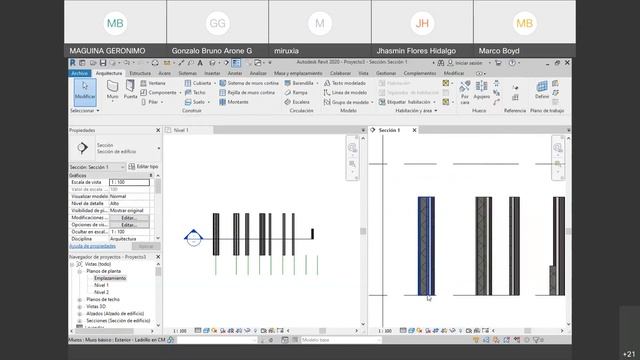Viewport: 640px width, 360px height.
Task: Select Nivel 2 in project browser
Action: click(101, 292)
